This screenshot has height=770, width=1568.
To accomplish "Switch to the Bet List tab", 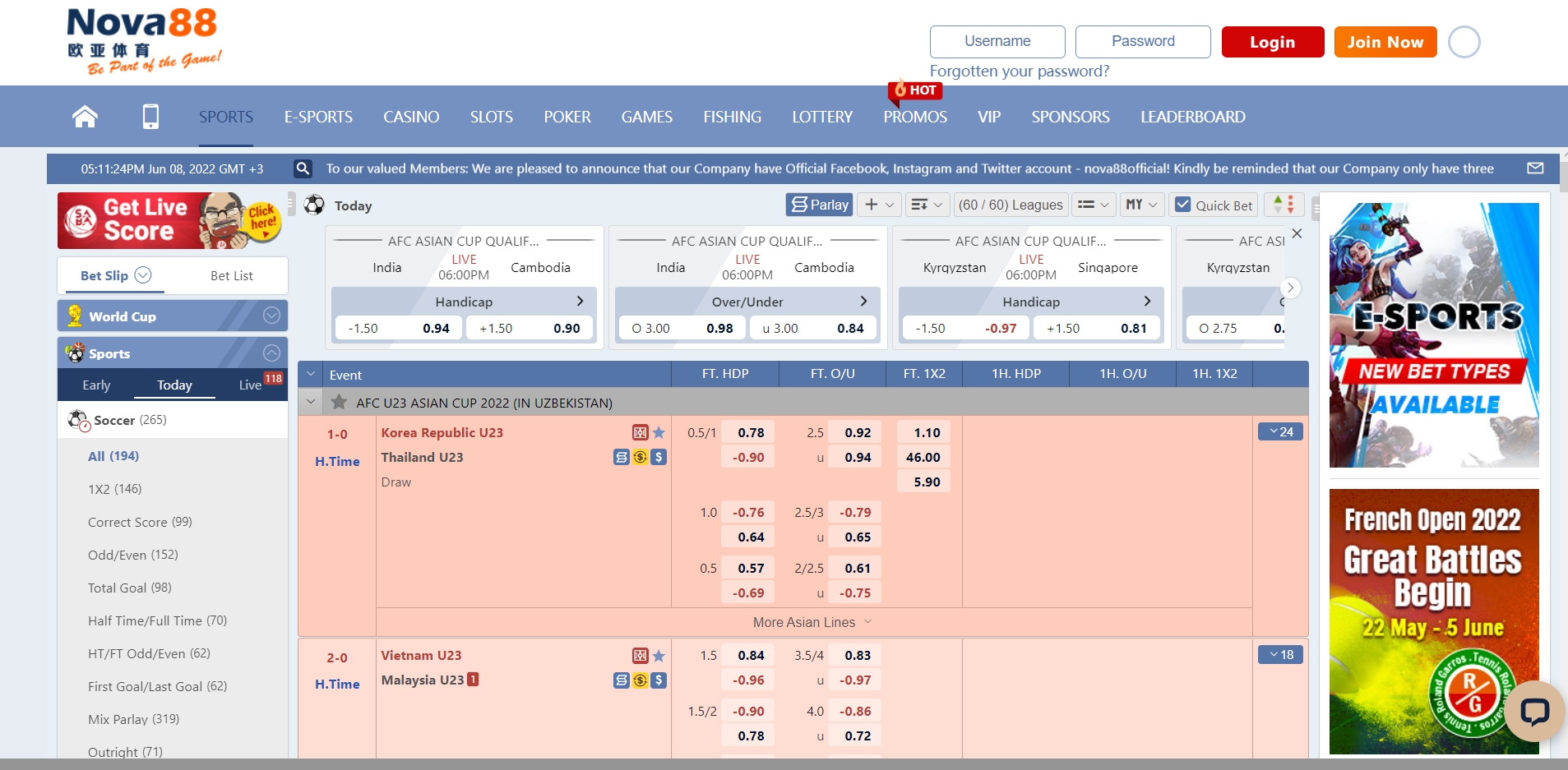I will point(232,275).
